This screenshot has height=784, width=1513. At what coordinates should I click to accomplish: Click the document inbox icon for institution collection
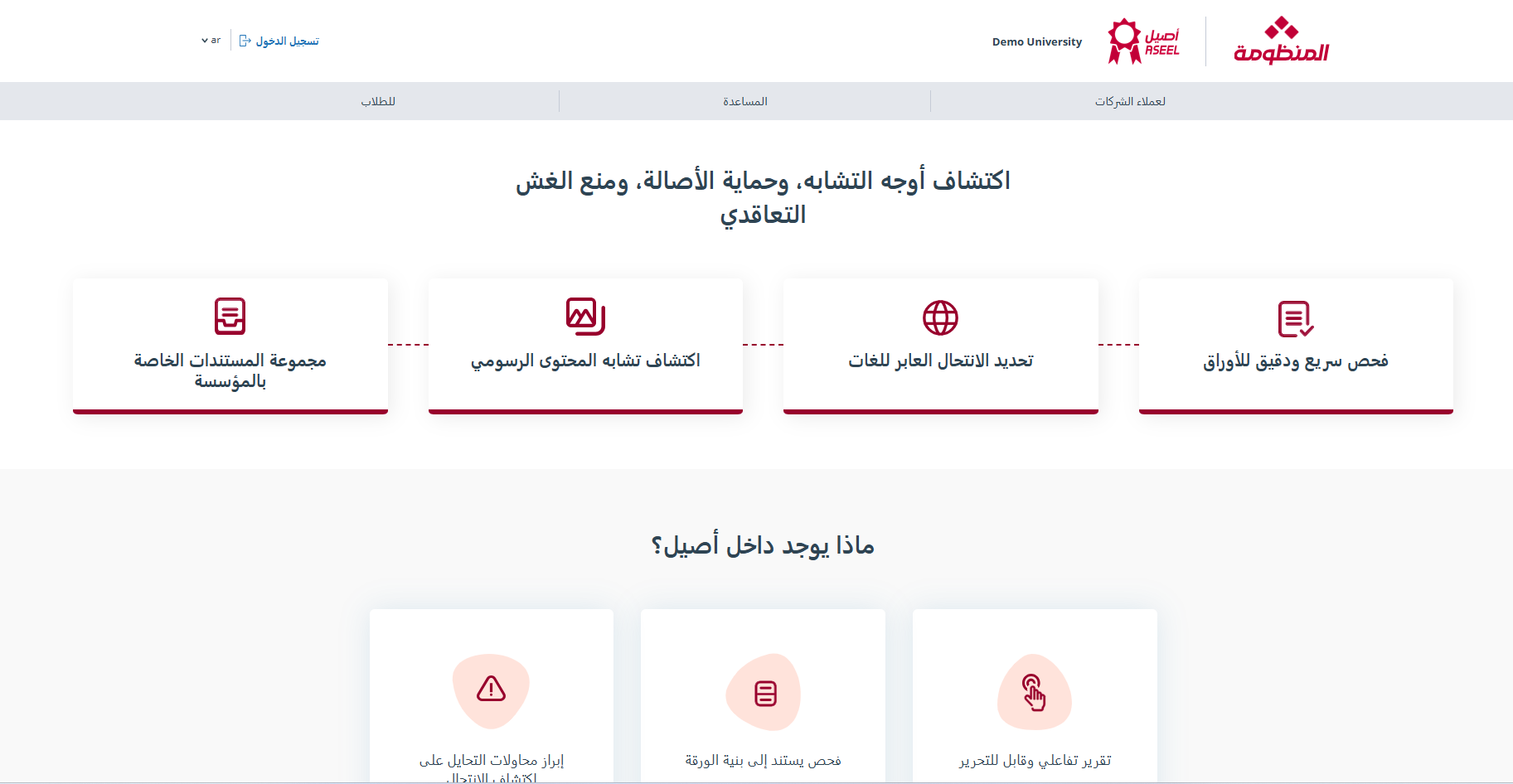(x=230, y=316)
